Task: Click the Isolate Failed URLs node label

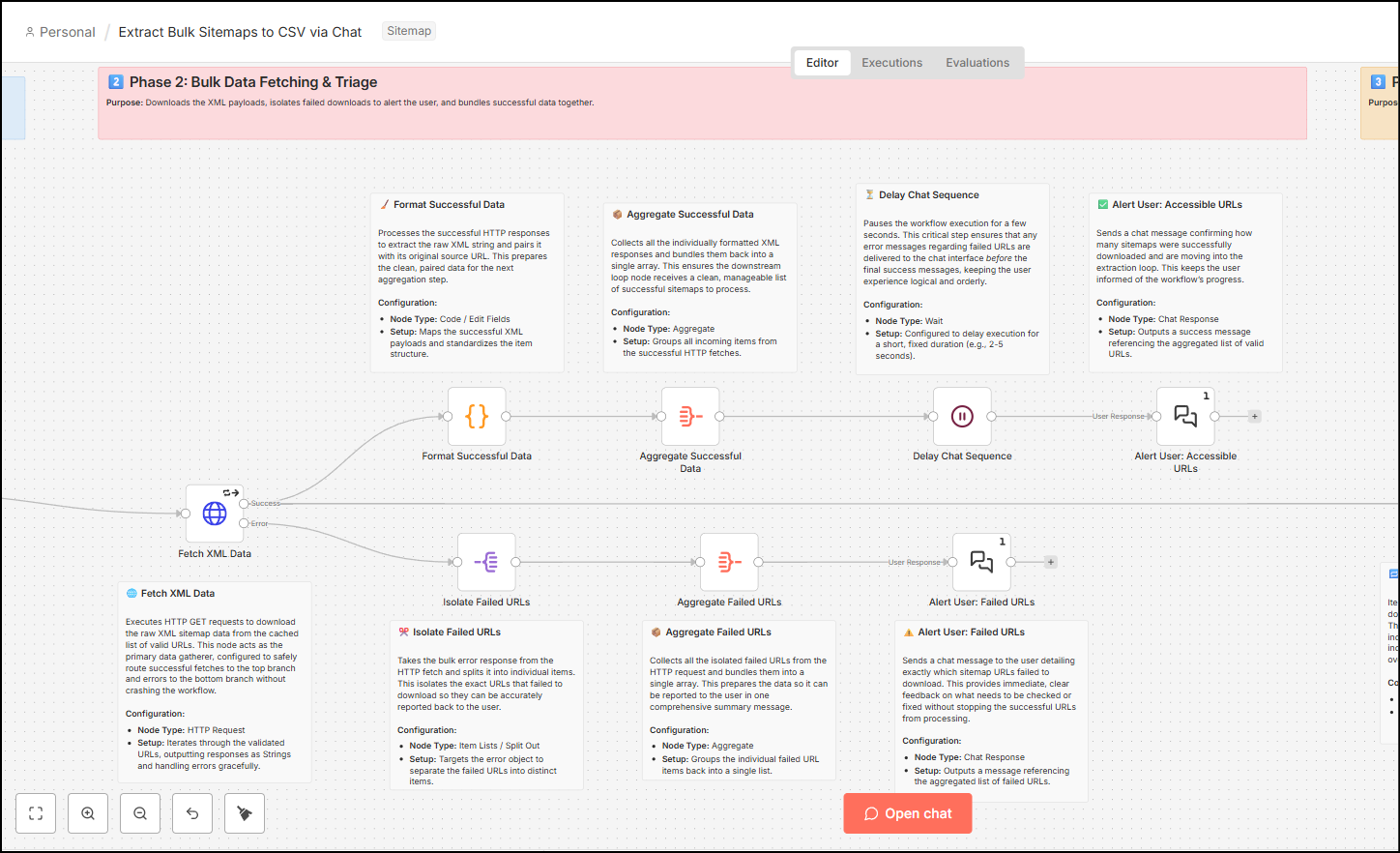Action: click(x=486, y=603)
